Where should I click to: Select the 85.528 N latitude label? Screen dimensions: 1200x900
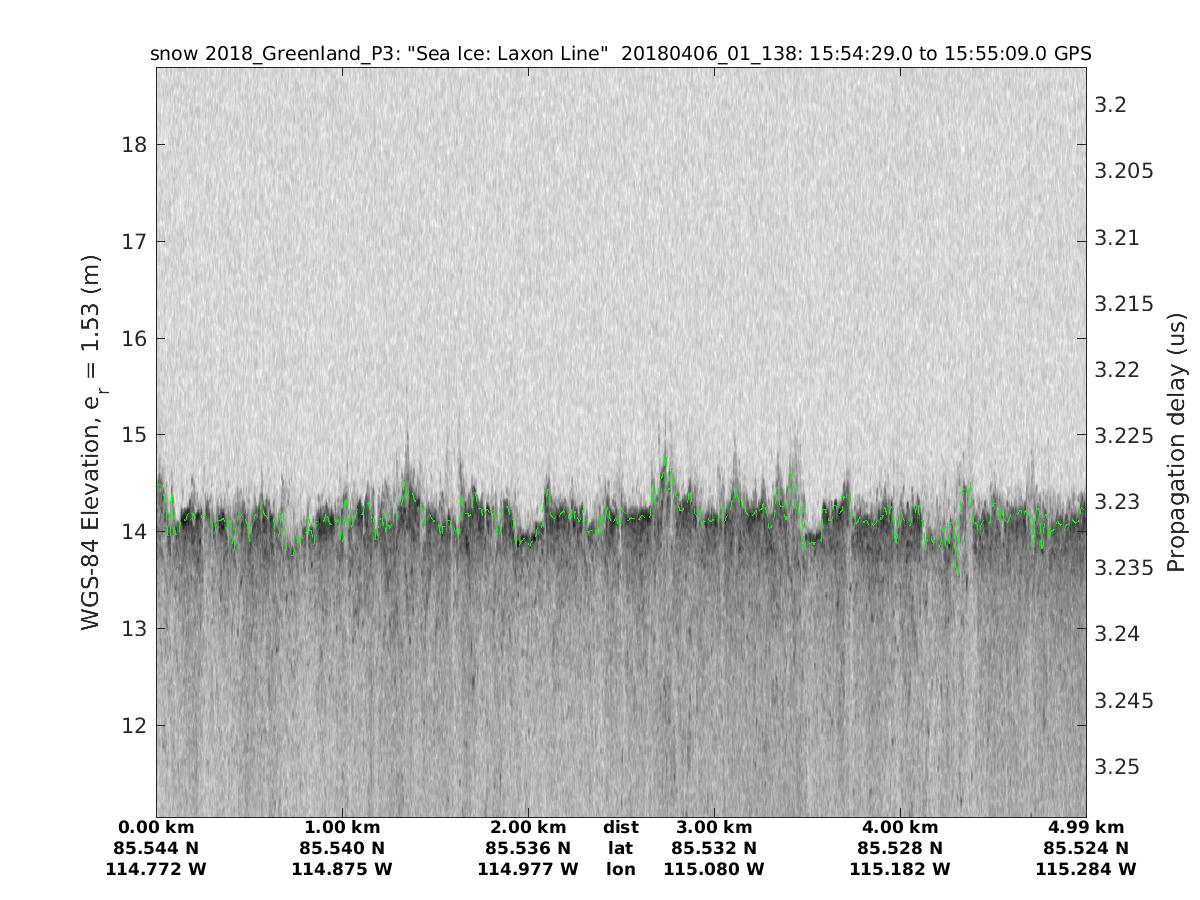(900, 849)
